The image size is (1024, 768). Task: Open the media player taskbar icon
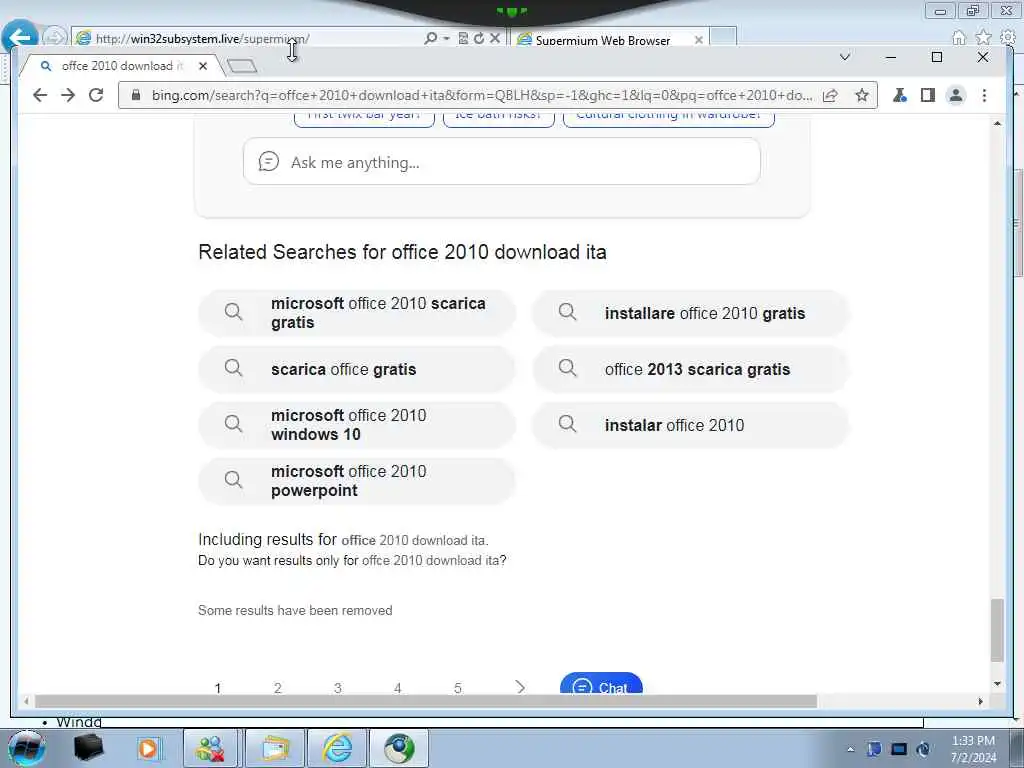tap(148, 748)
